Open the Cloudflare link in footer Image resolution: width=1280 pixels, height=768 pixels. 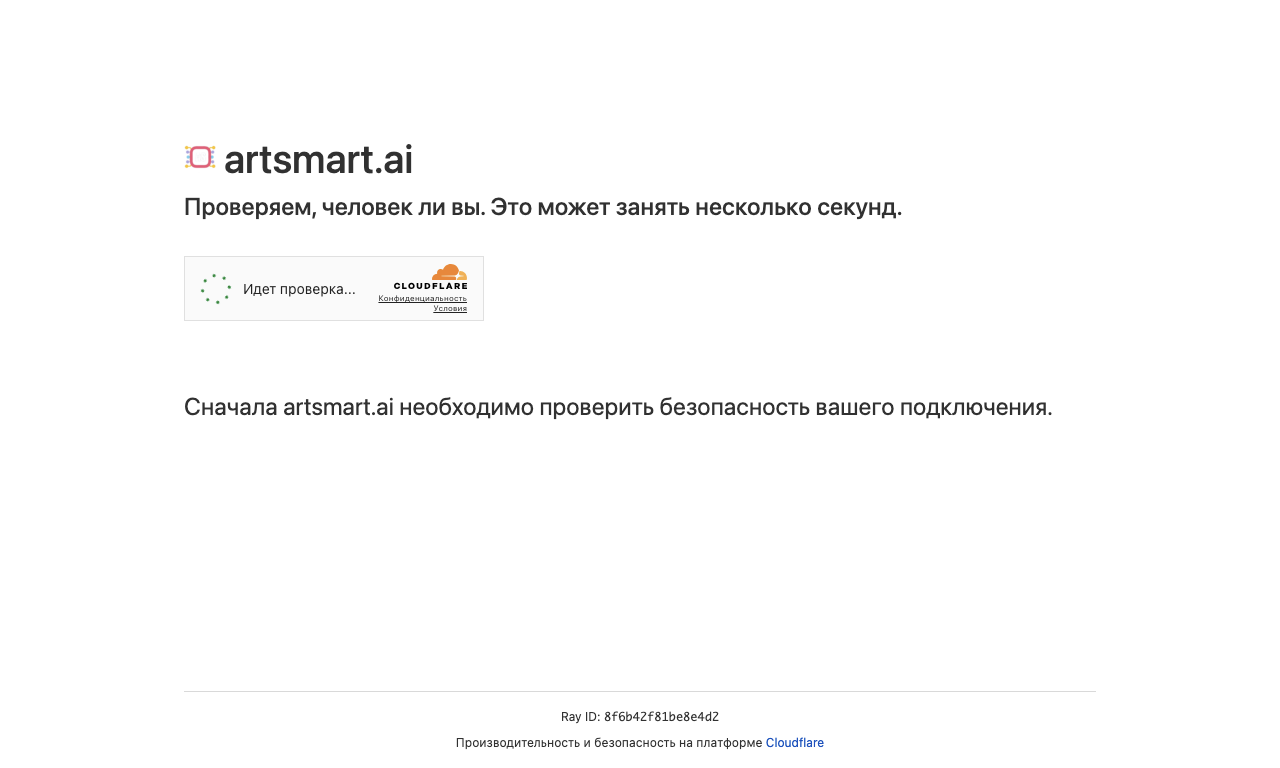(x=795, y=743)
